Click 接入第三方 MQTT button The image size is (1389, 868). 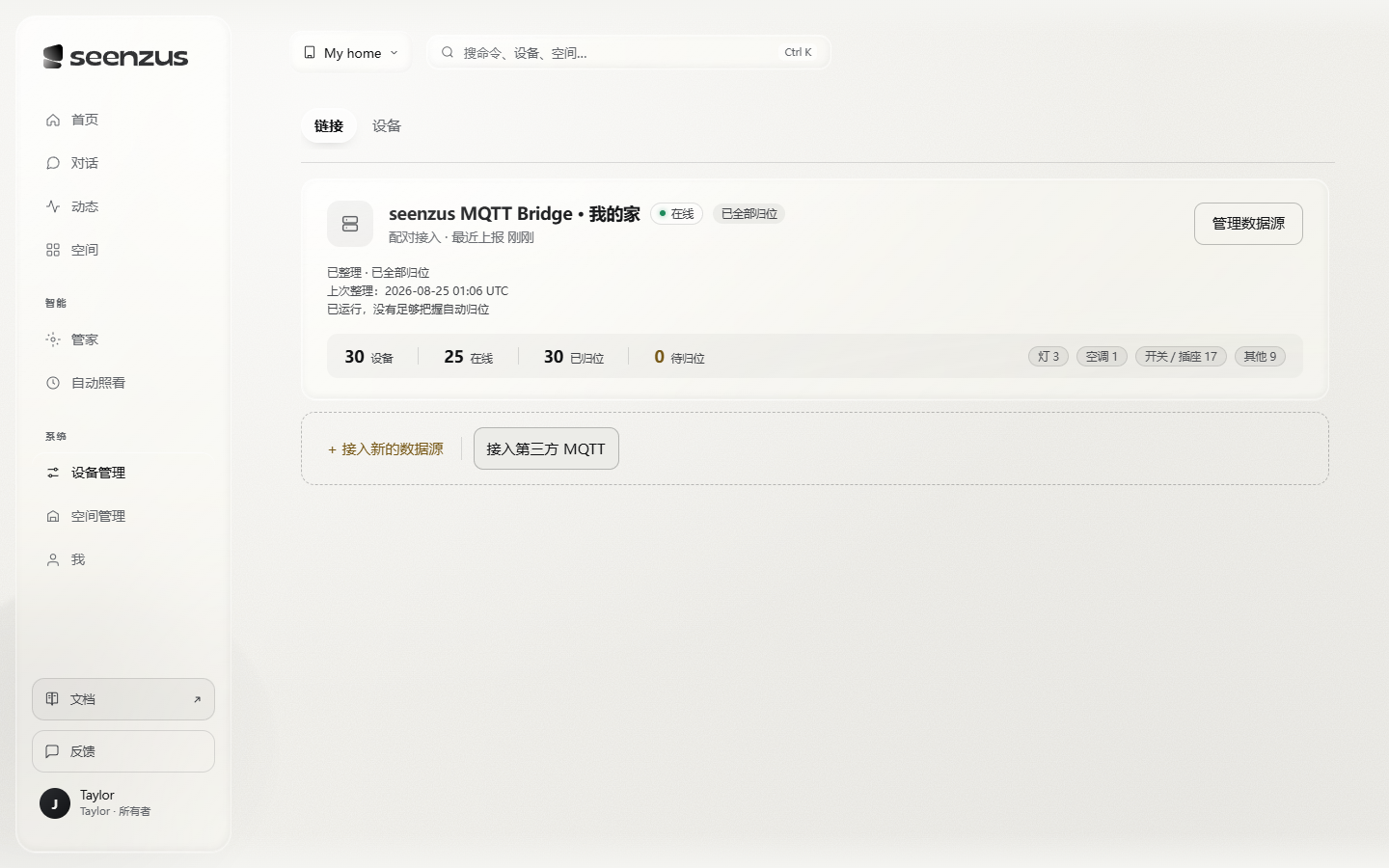point(546,448)
